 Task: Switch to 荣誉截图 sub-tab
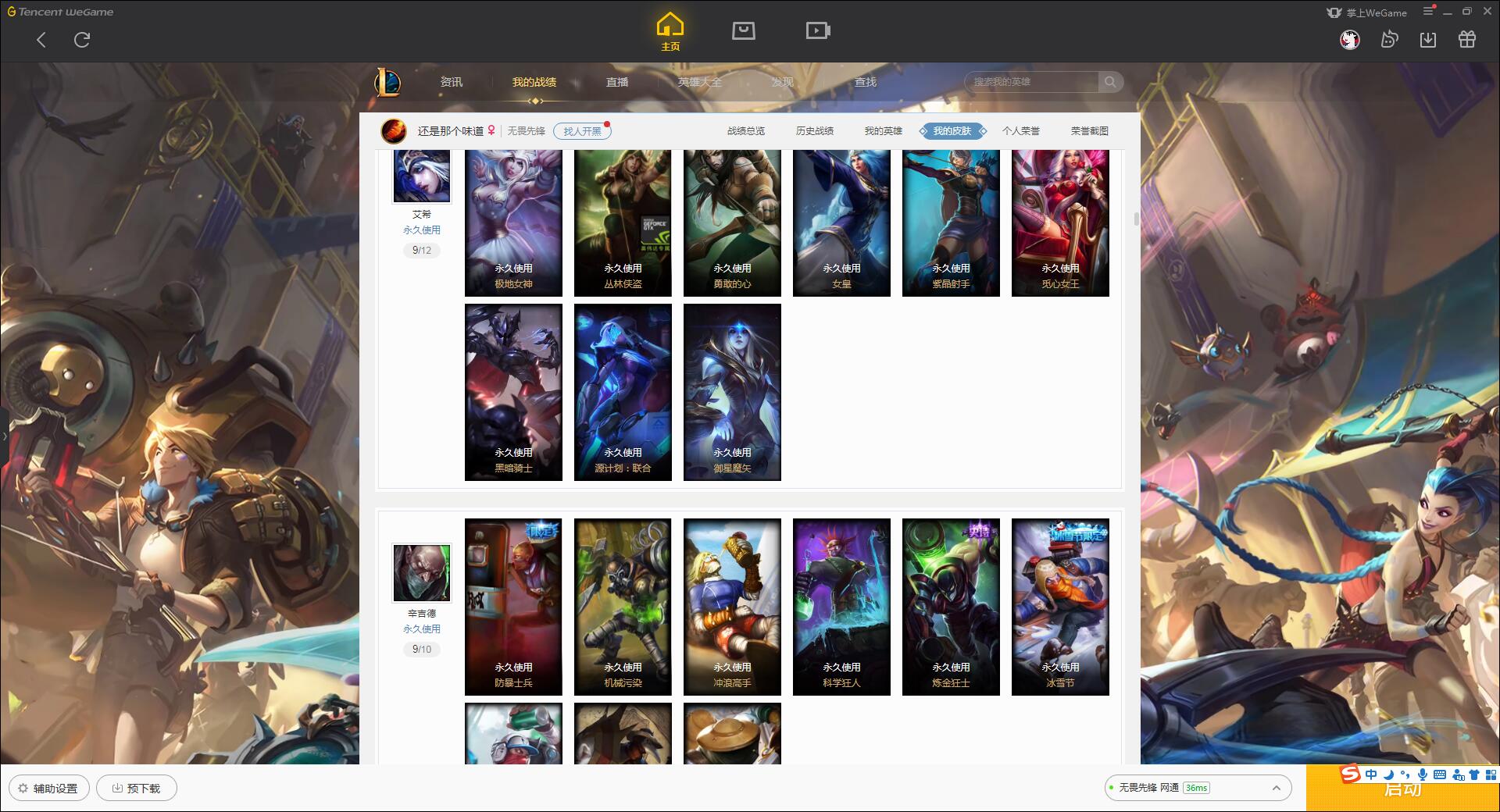1090,131
